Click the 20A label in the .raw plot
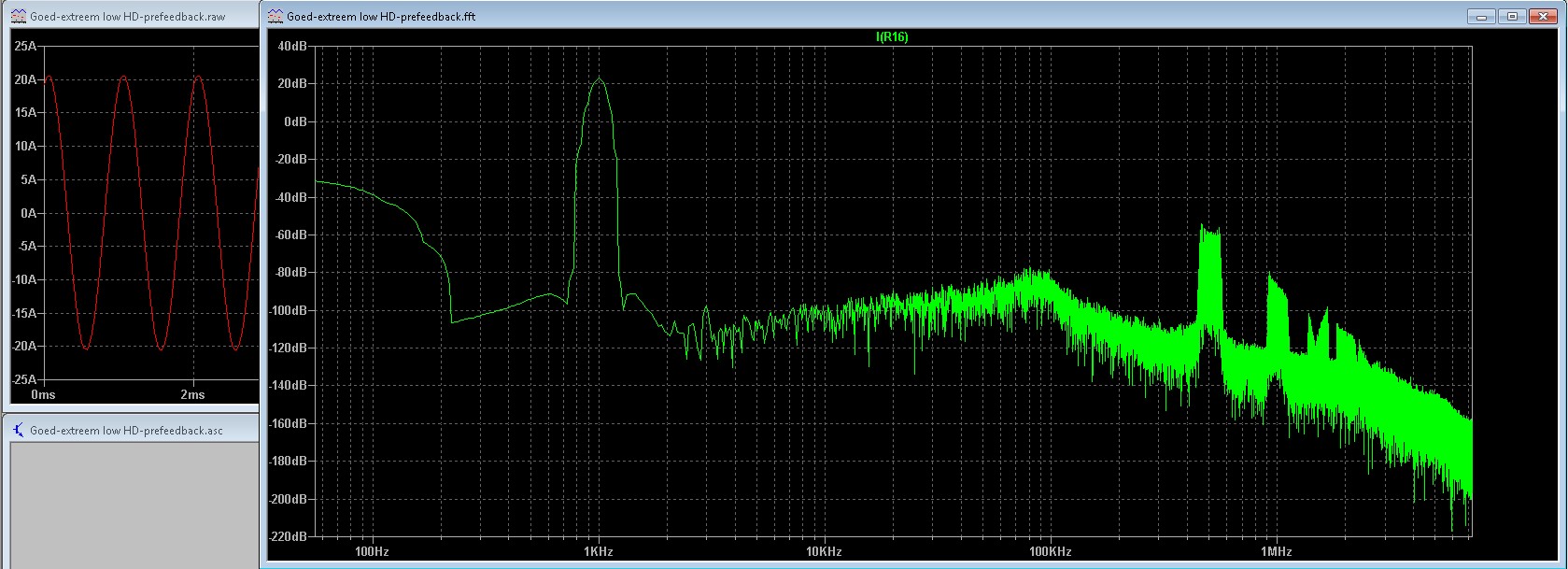The image size is (1568, 569). pos(25,79)
